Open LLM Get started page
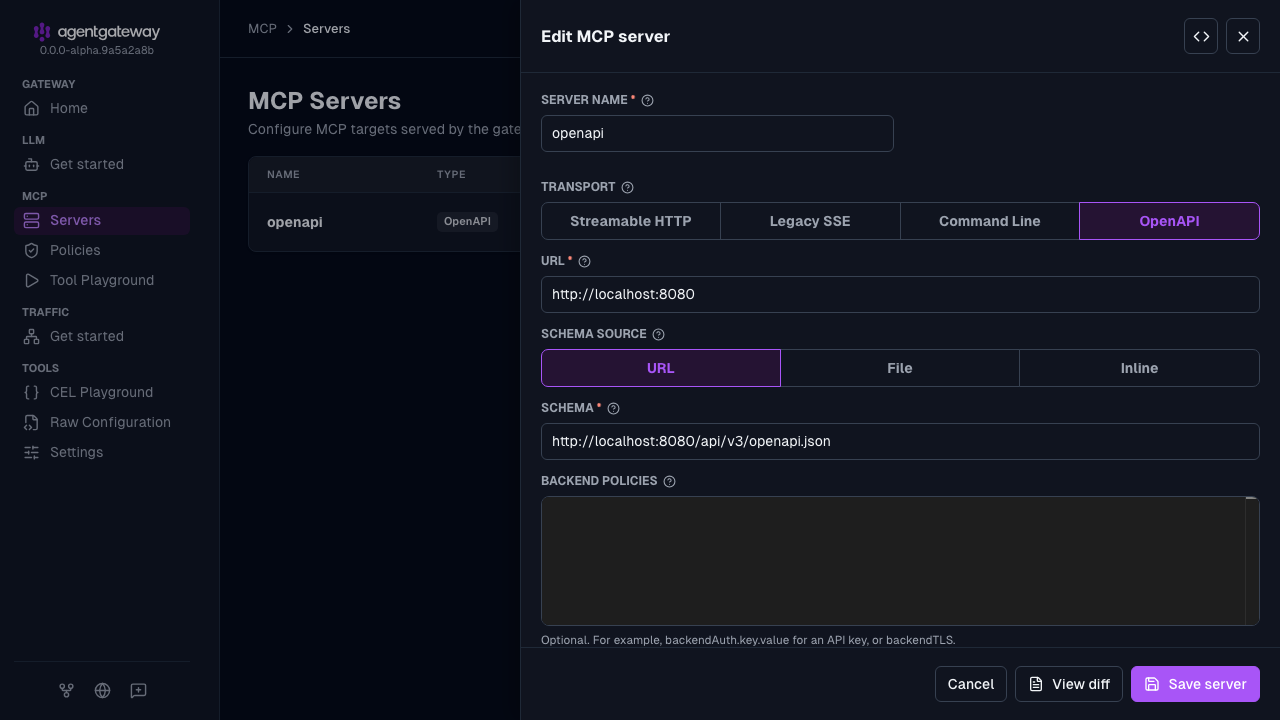This screenshot has height=720, width=1280. (x=102, y=164)
